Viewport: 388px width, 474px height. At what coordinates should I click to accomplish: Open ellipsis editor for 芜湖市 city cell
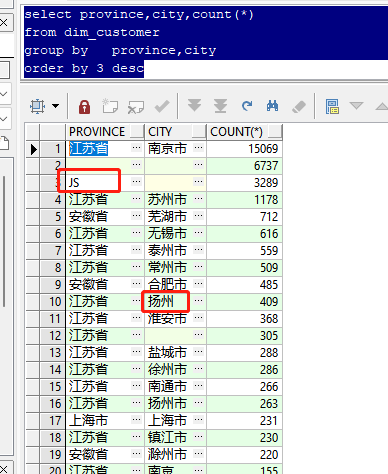[x=198, y=215]
